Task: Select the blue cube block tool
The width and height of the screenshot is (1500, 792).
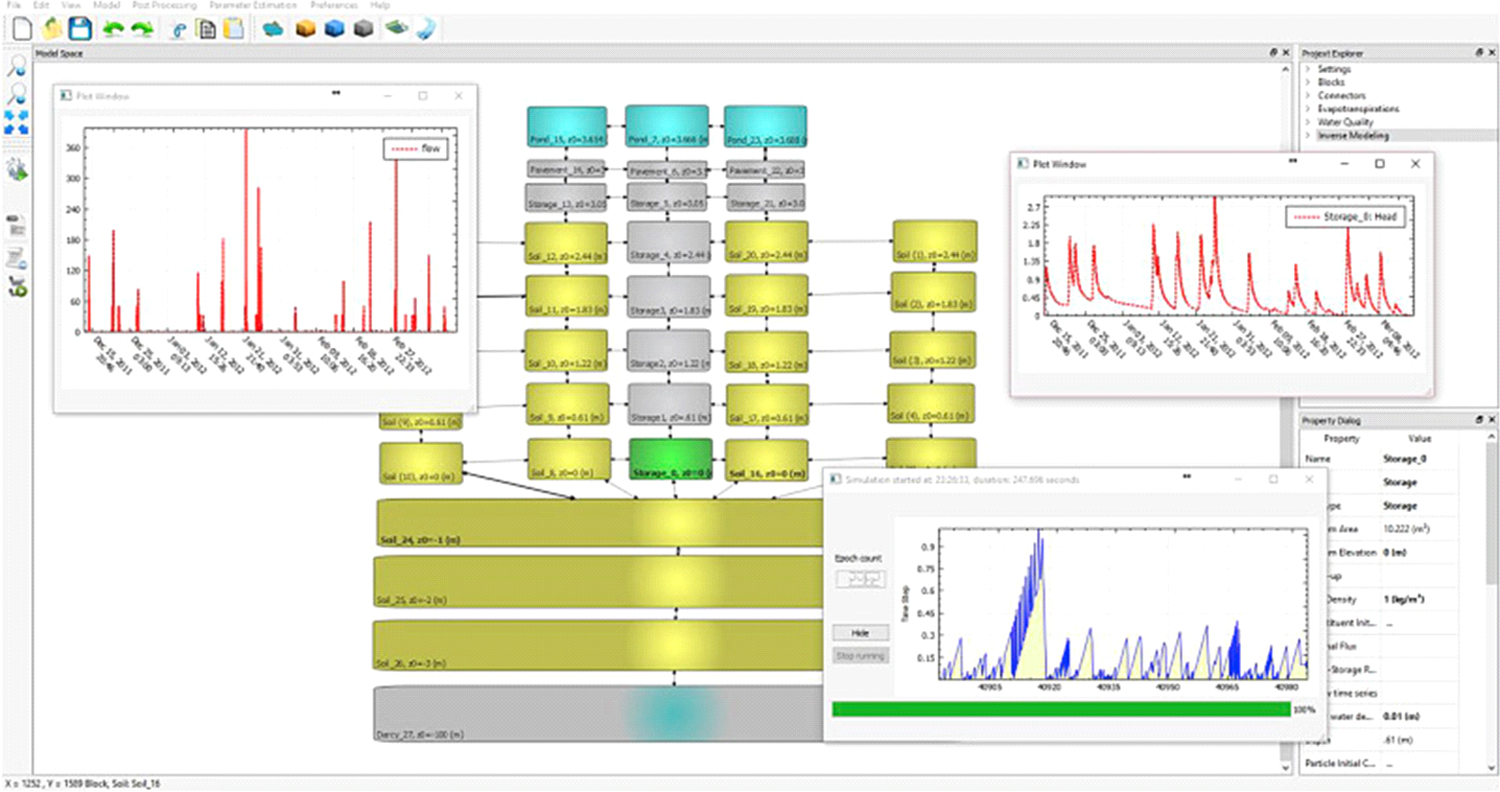Action: [334, 30]
